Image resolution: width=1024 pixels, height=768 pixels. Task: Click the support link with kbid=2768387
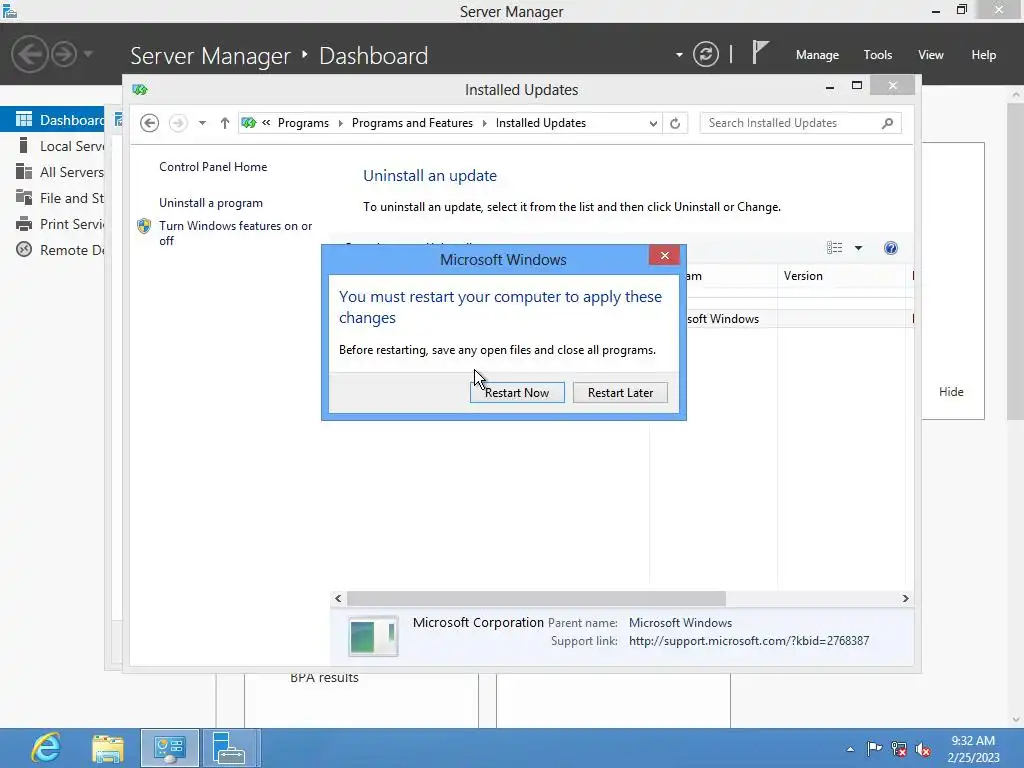(748, 641)
